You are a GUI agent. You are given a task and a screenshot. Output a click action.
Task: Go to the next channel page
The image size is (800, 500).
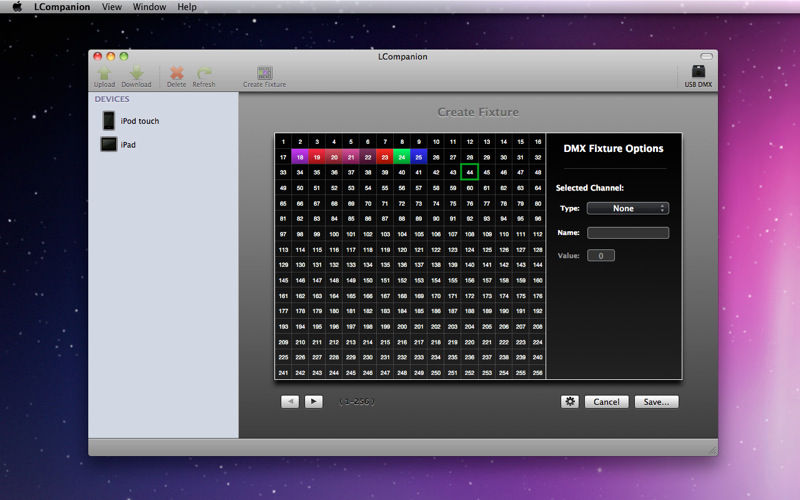click(313, 401)
